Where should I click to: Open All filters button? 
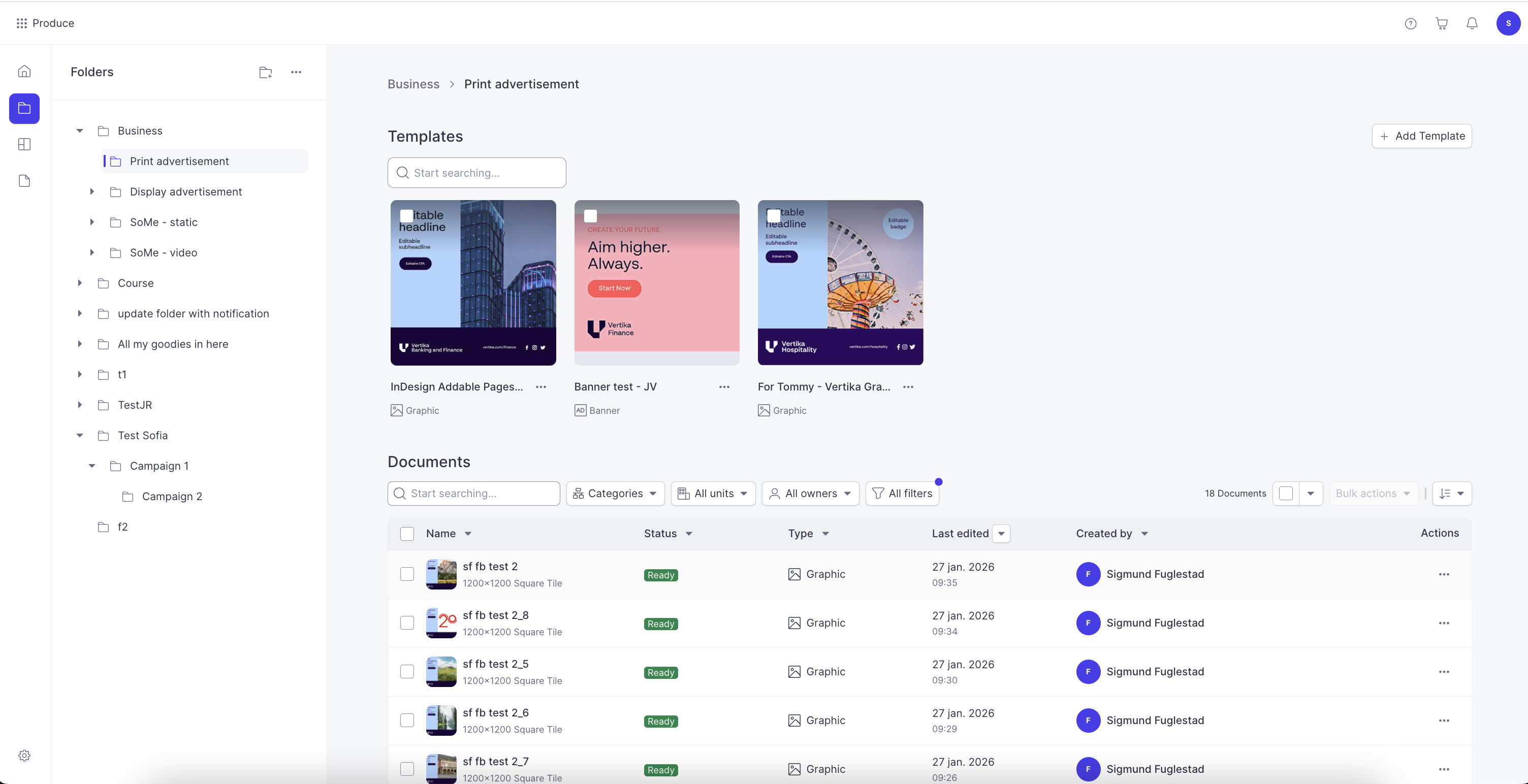point(902,494)
